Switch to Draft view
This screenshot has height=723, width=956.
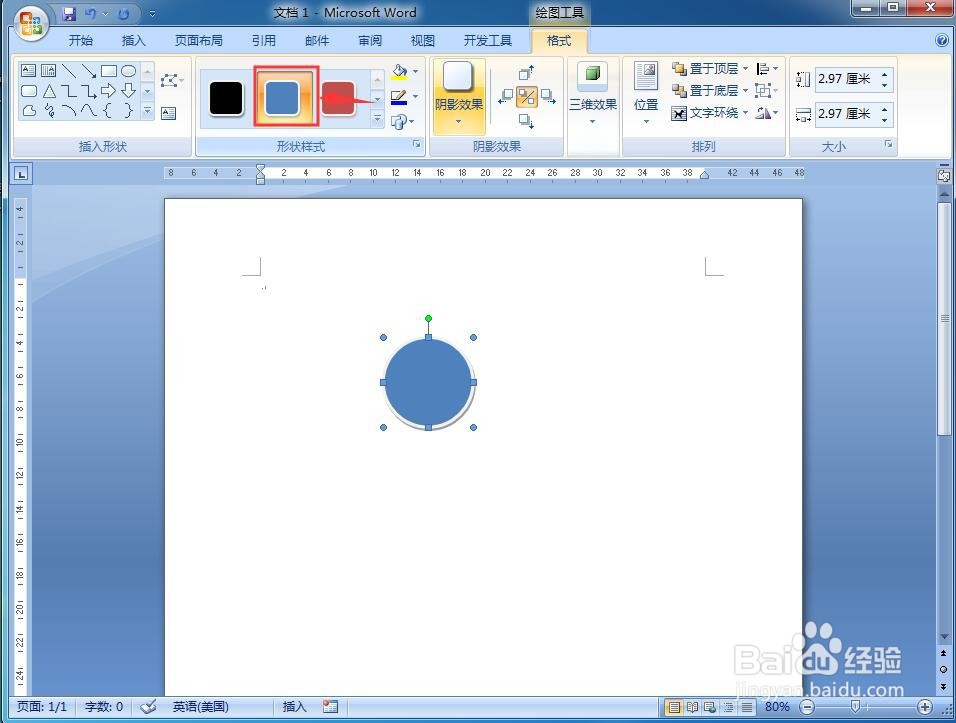pyautogui.click(x=746, y=707)
